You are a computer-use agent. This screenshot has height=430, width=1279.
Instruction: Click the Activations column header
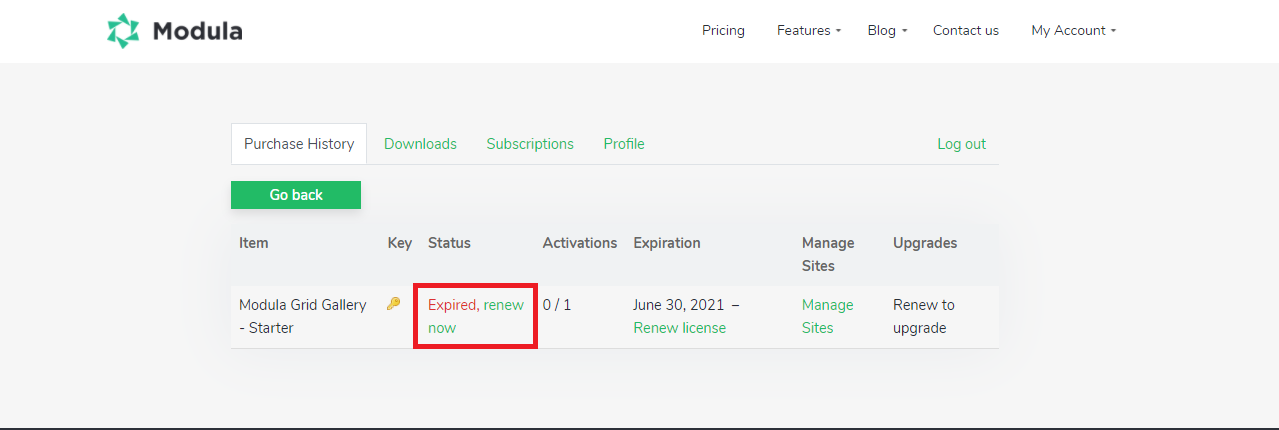pyautogui.click(x=580, y=243)
